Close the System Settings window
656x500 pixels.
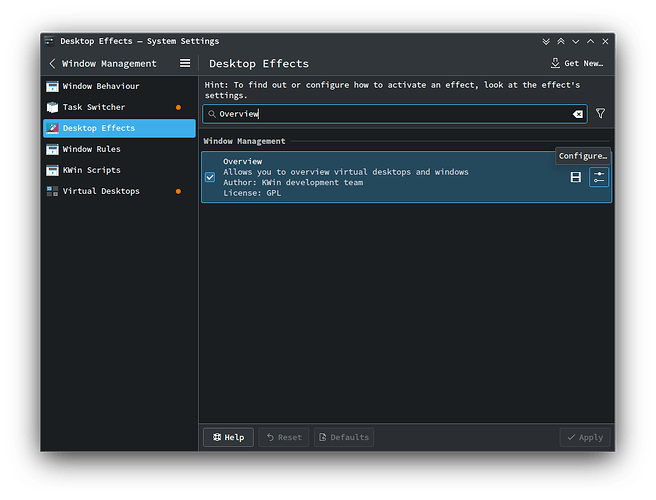click(x=605, y=41)
